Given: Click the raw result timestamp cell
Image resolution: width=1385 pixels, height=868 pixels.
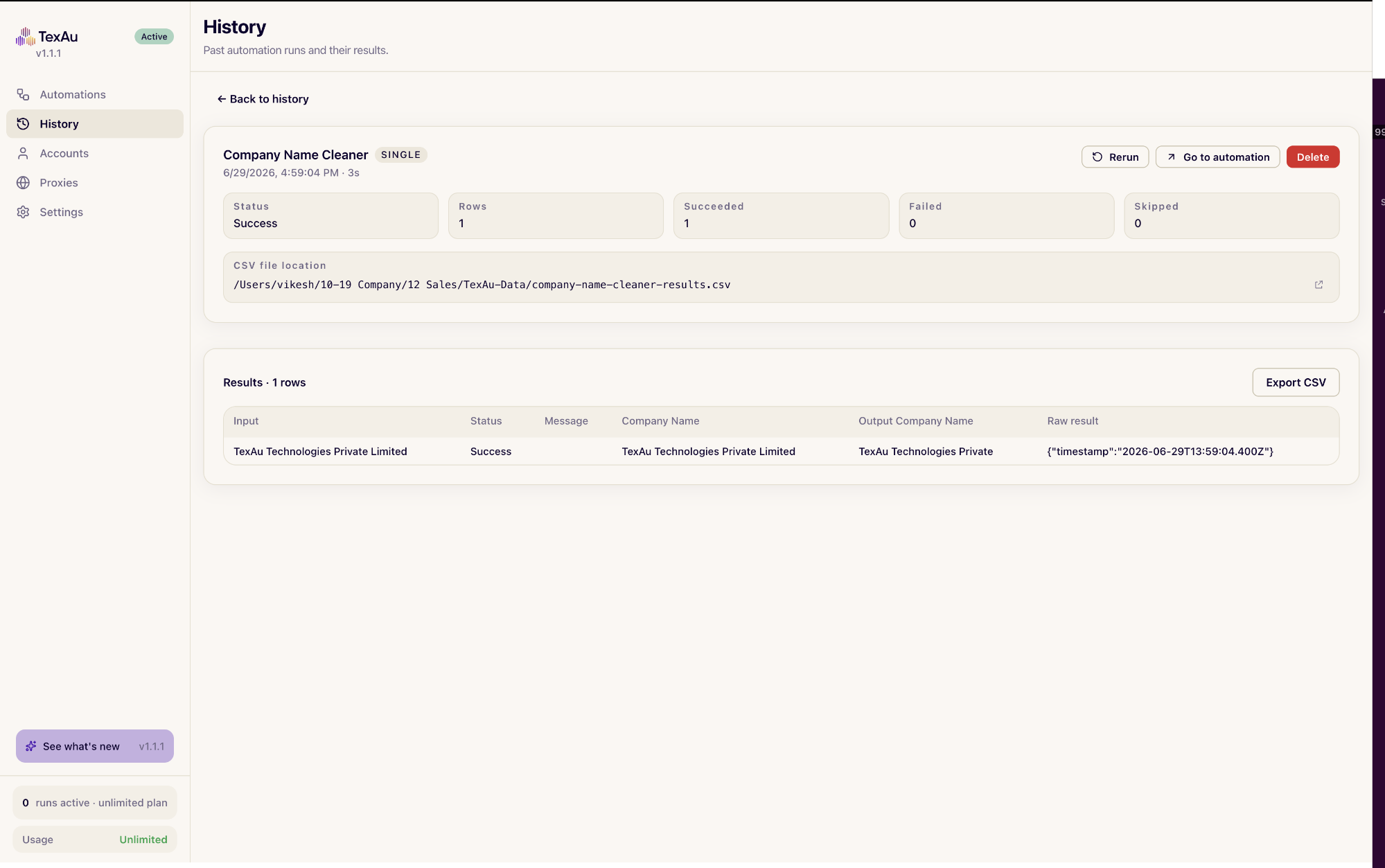Looking at the screenshot, I should click(1160, 452).
